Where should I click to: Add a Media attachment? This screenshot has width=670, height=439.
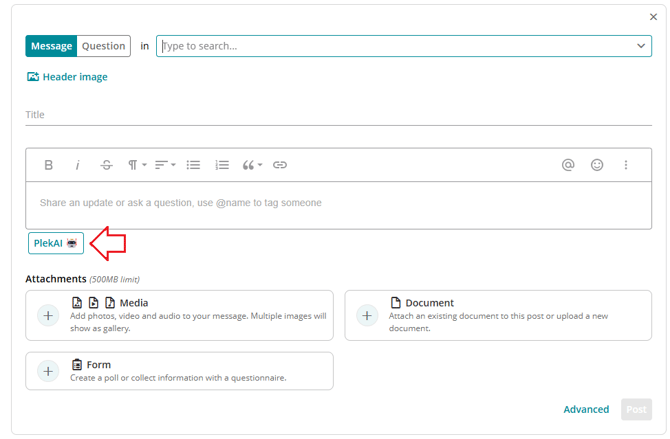(x=179, y=315)
